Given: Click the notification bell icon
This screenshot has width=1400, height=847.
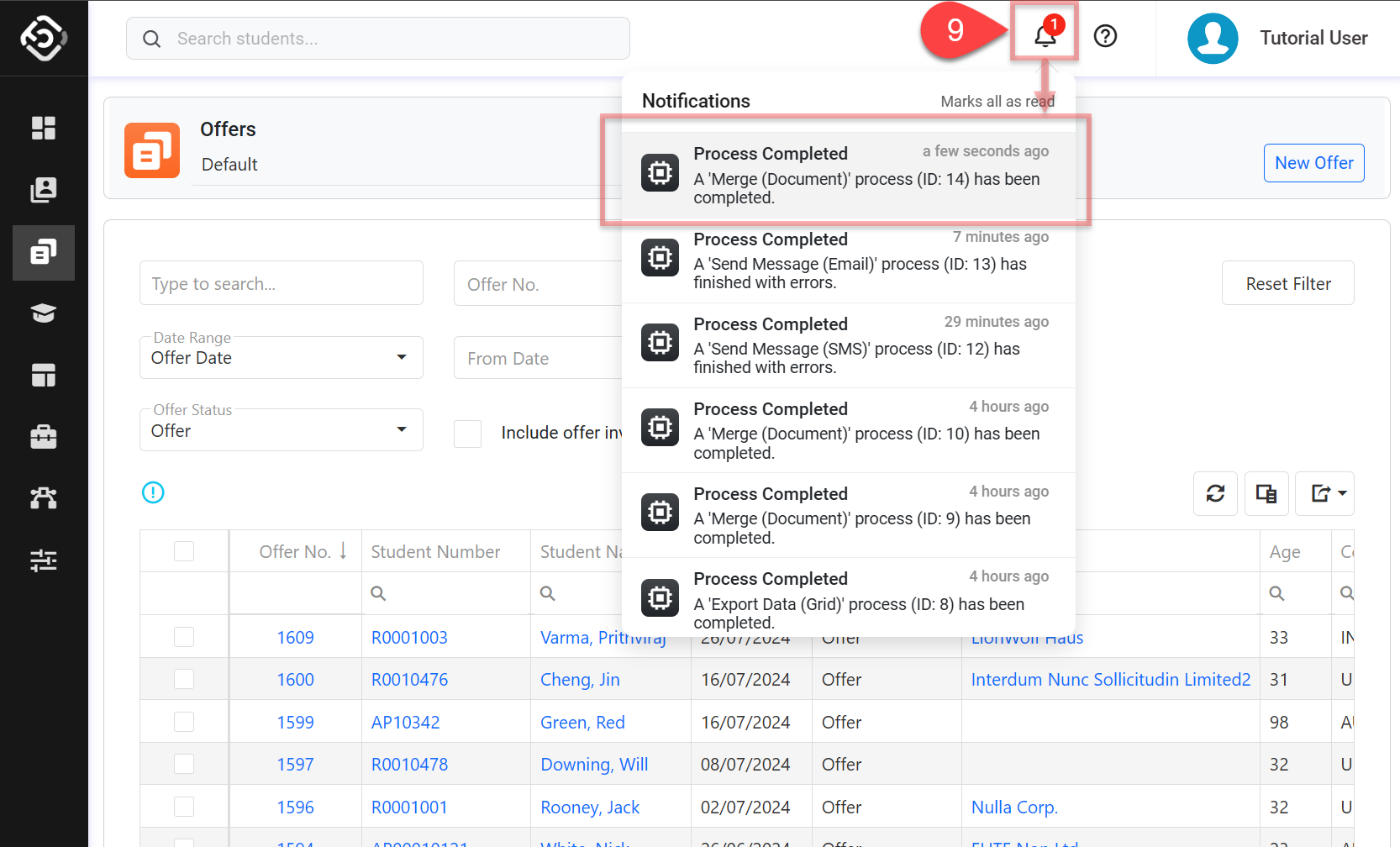Looking at the screenshot, I should (1045, 36).
